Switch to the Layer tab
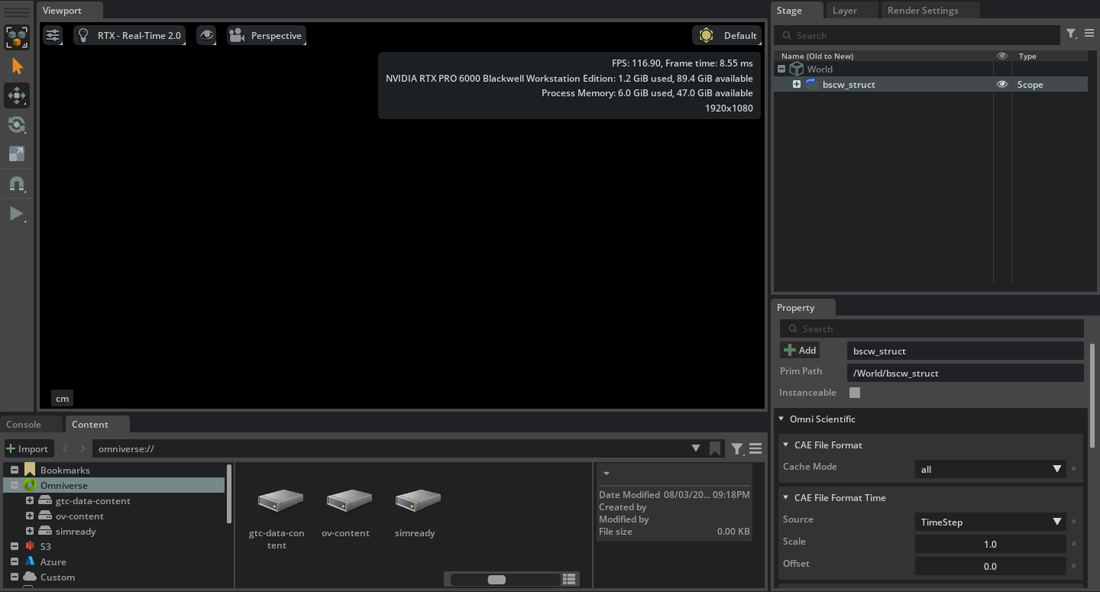This screenshot has height=592, width=1100. 845,11
